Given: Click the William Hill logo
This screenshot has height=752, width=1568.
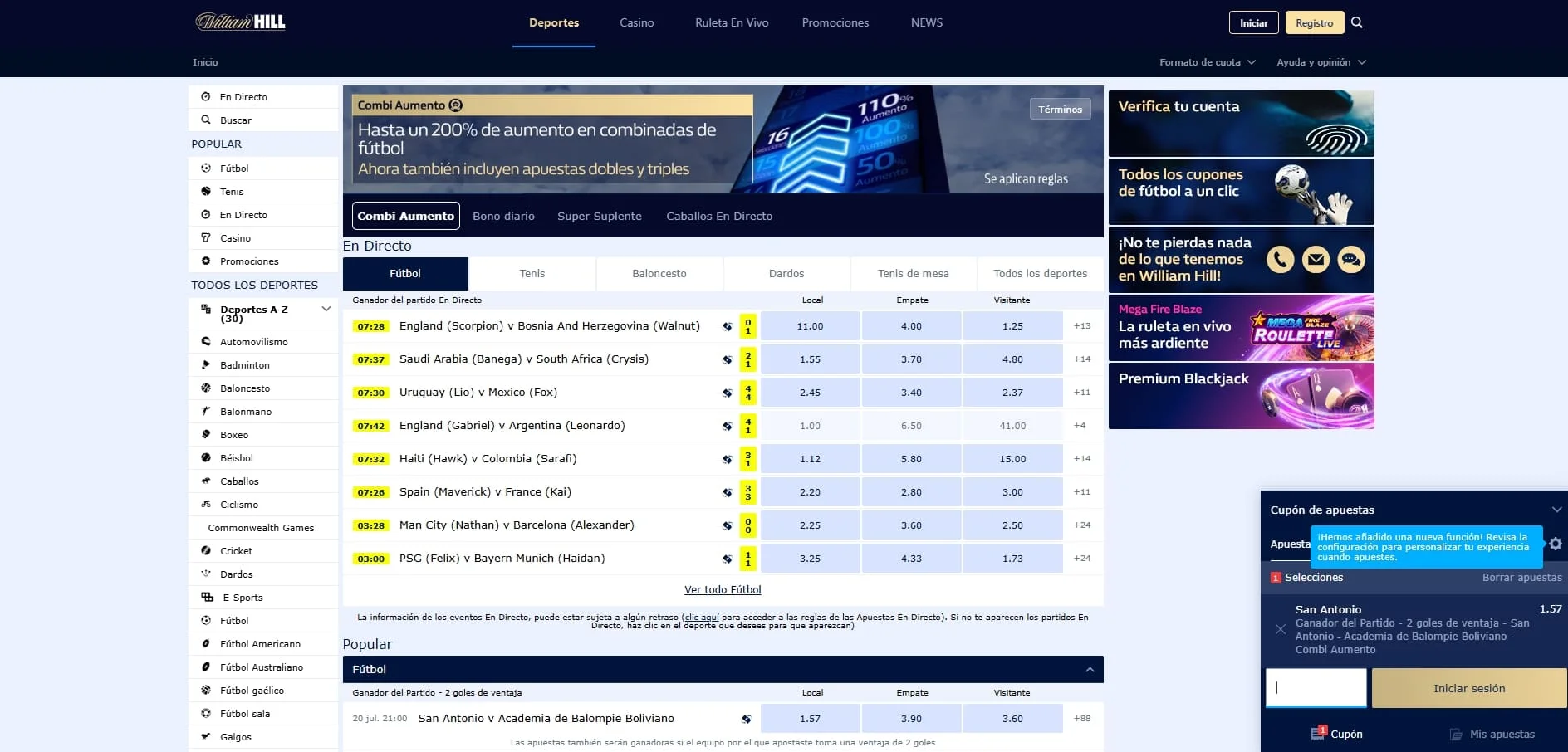Looking at the screenshot, I should pos(240,22).
